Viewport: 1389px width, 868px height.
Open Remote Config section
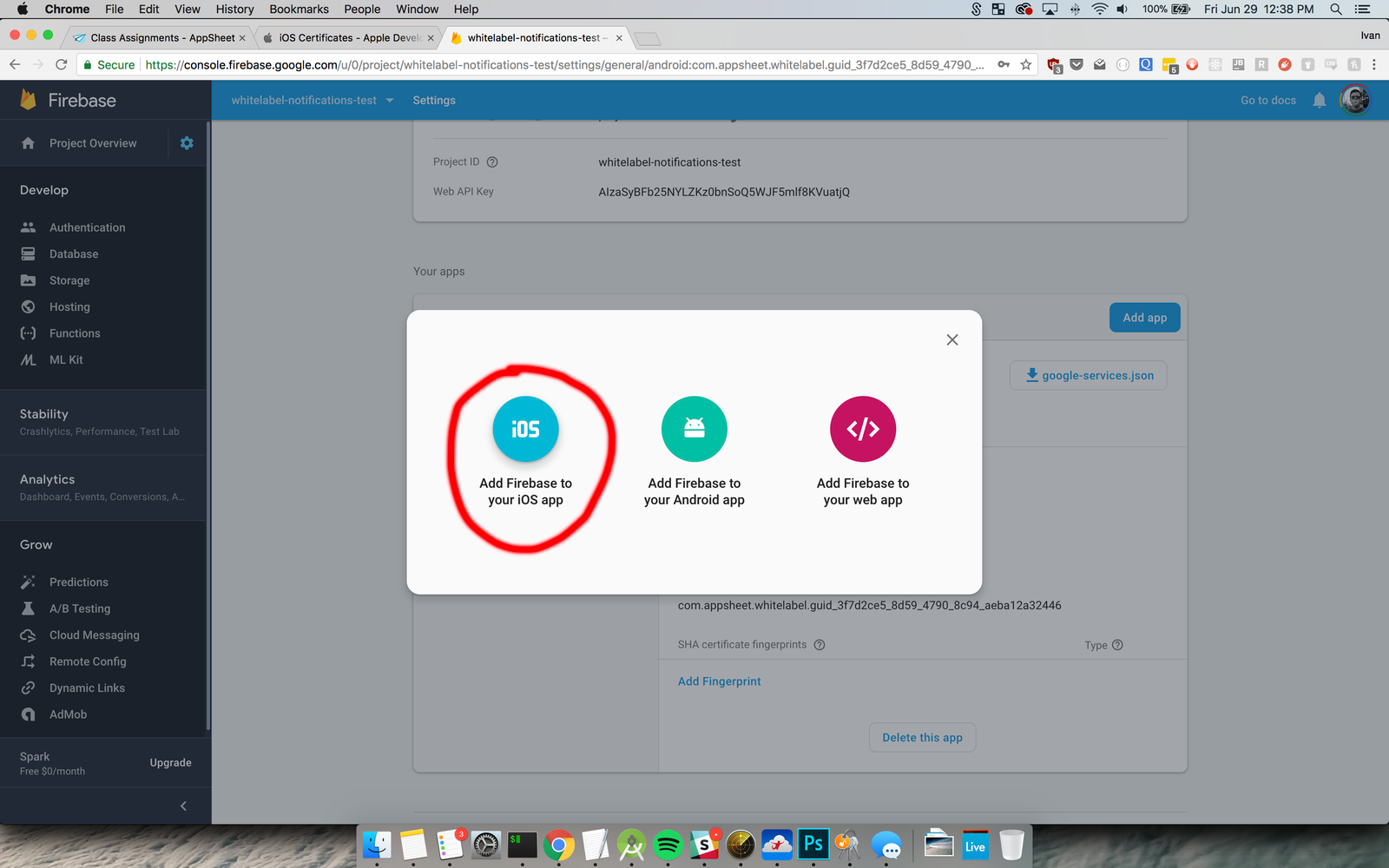[88, 661]
